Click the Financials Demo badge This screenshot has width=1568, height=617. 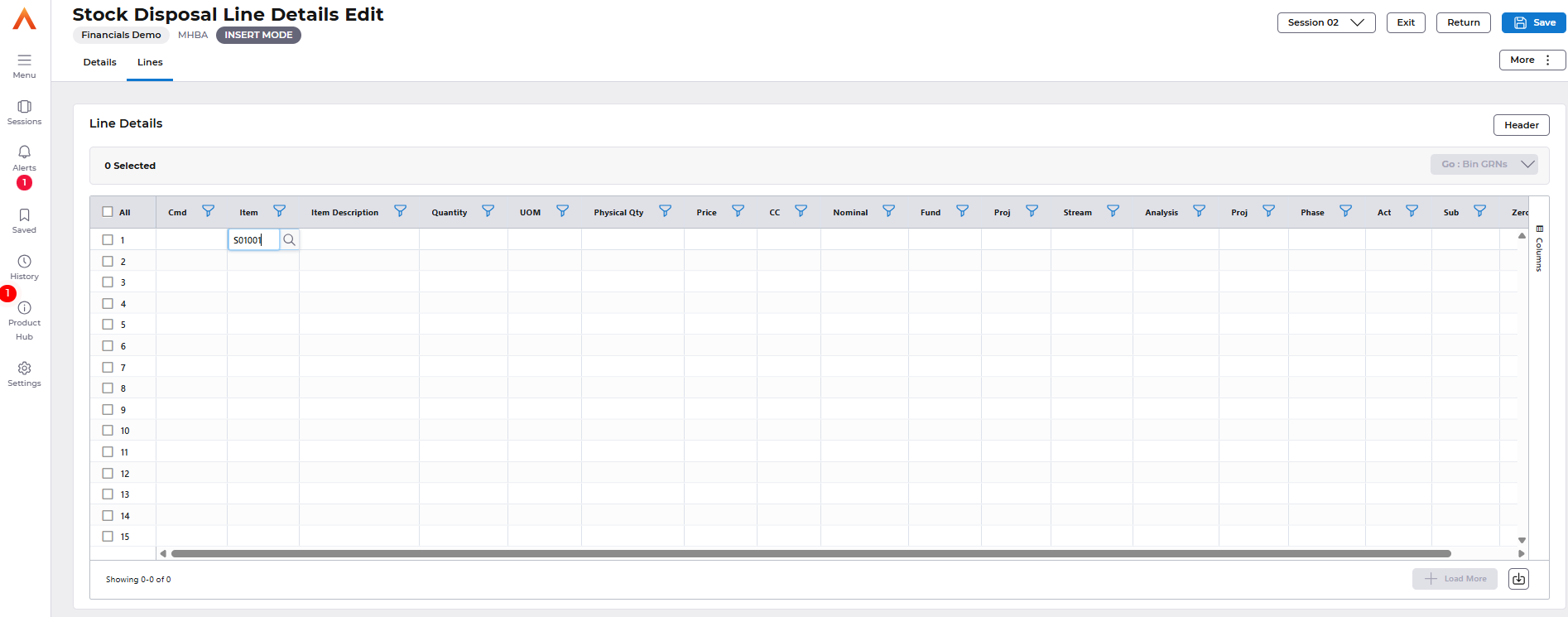coord(122,35)
